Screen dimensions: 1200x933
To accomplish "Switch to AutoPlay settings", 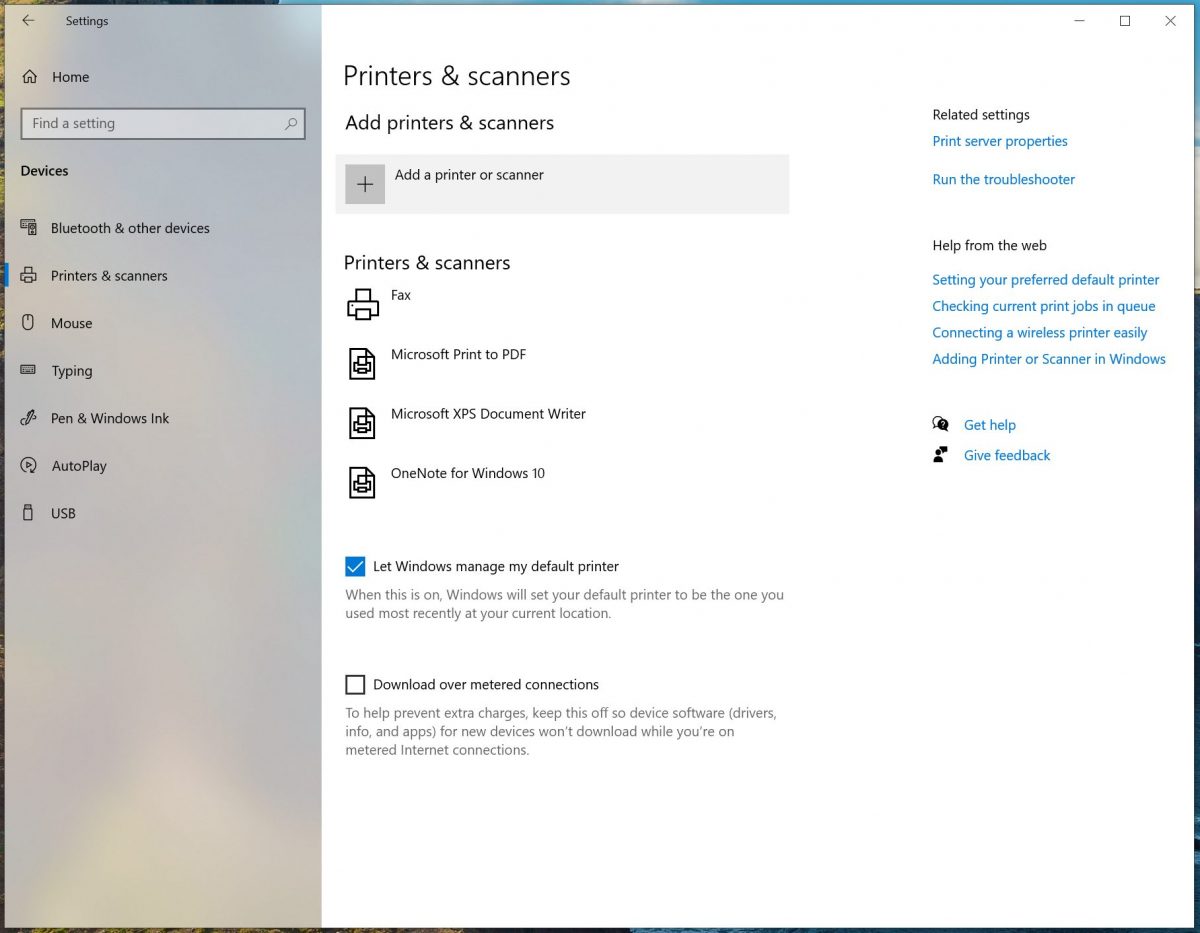I will click(79, 466).
